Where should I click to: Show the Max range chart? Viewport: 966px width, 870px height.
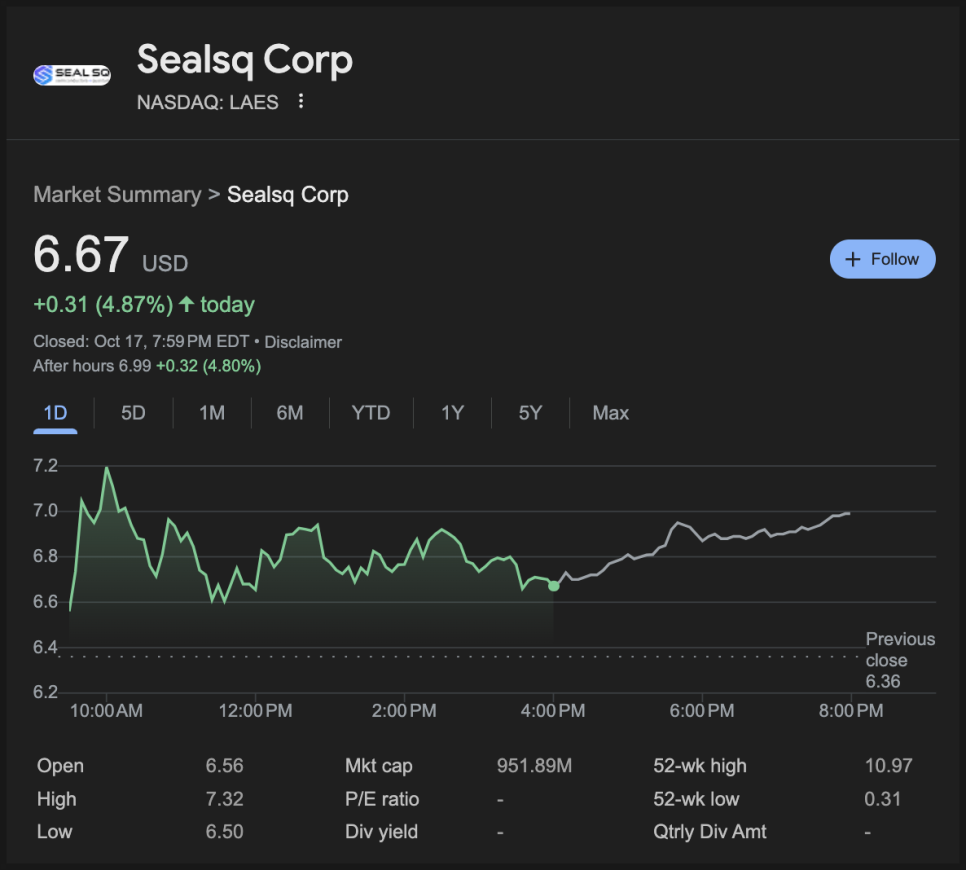click(x=610, y=413)
